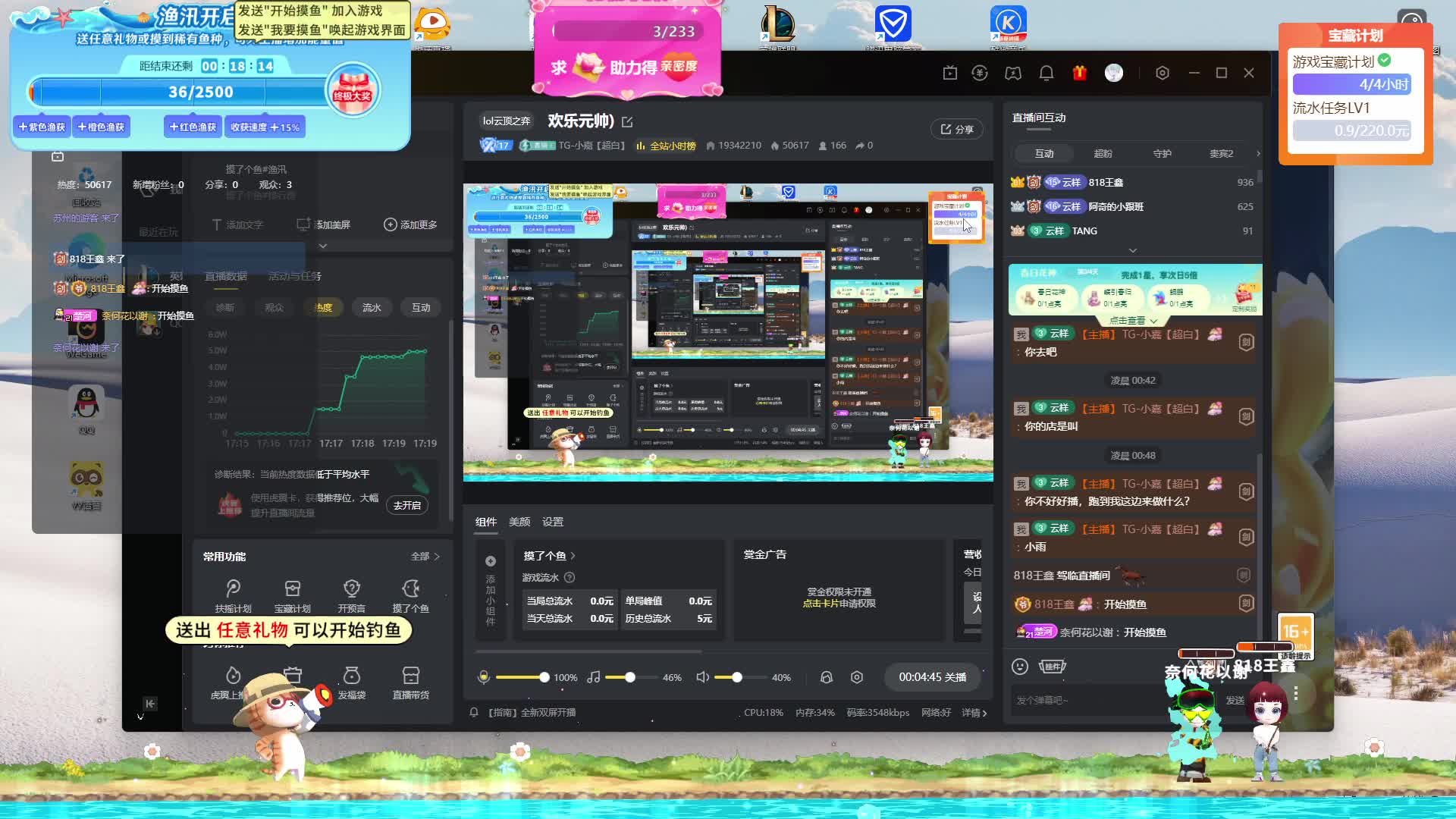Click the 关播 stop streaming button
This screenshot has height=819, width=1456.
[932, 677]
